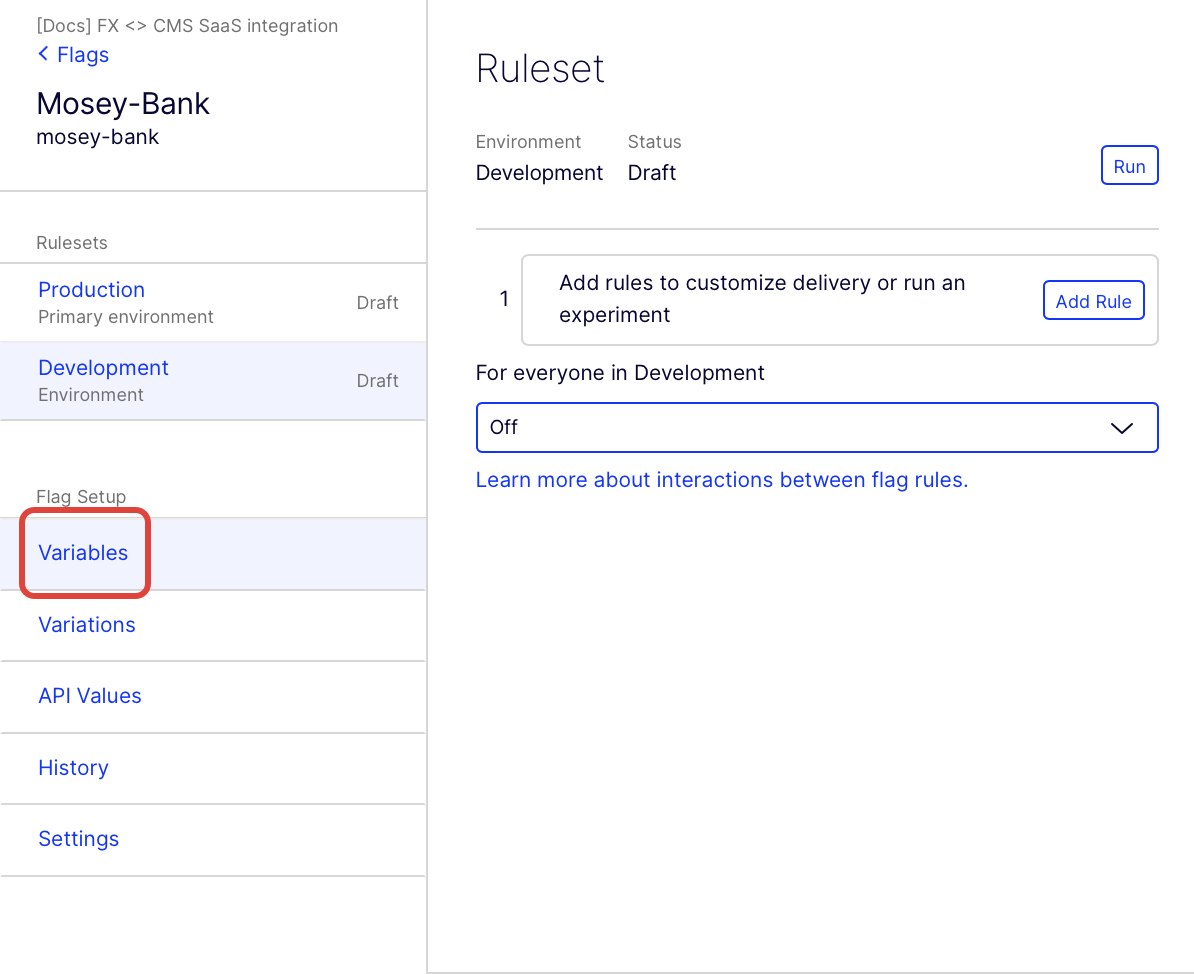Screen dimensions: 1194x974
Task: Click the For everyone in Development label
Action: click(x=620, y=372)
